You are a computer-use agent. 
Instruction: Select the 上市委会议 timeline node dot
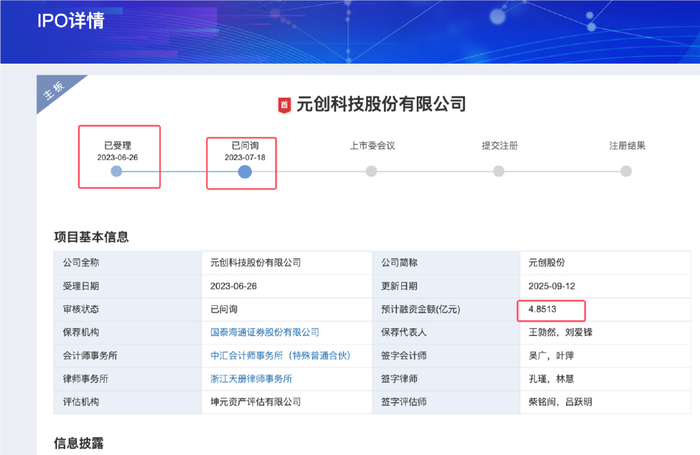371,171
